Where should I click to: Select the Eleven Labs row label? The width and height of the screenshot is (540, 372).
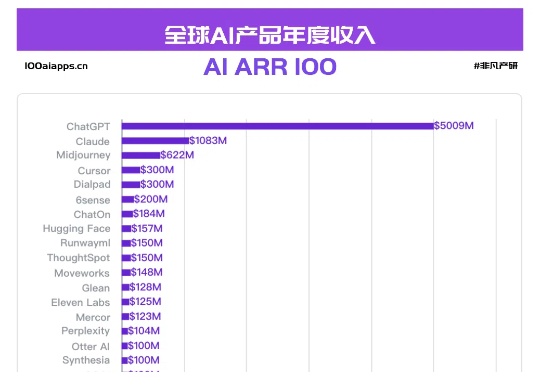pos(81,302)
